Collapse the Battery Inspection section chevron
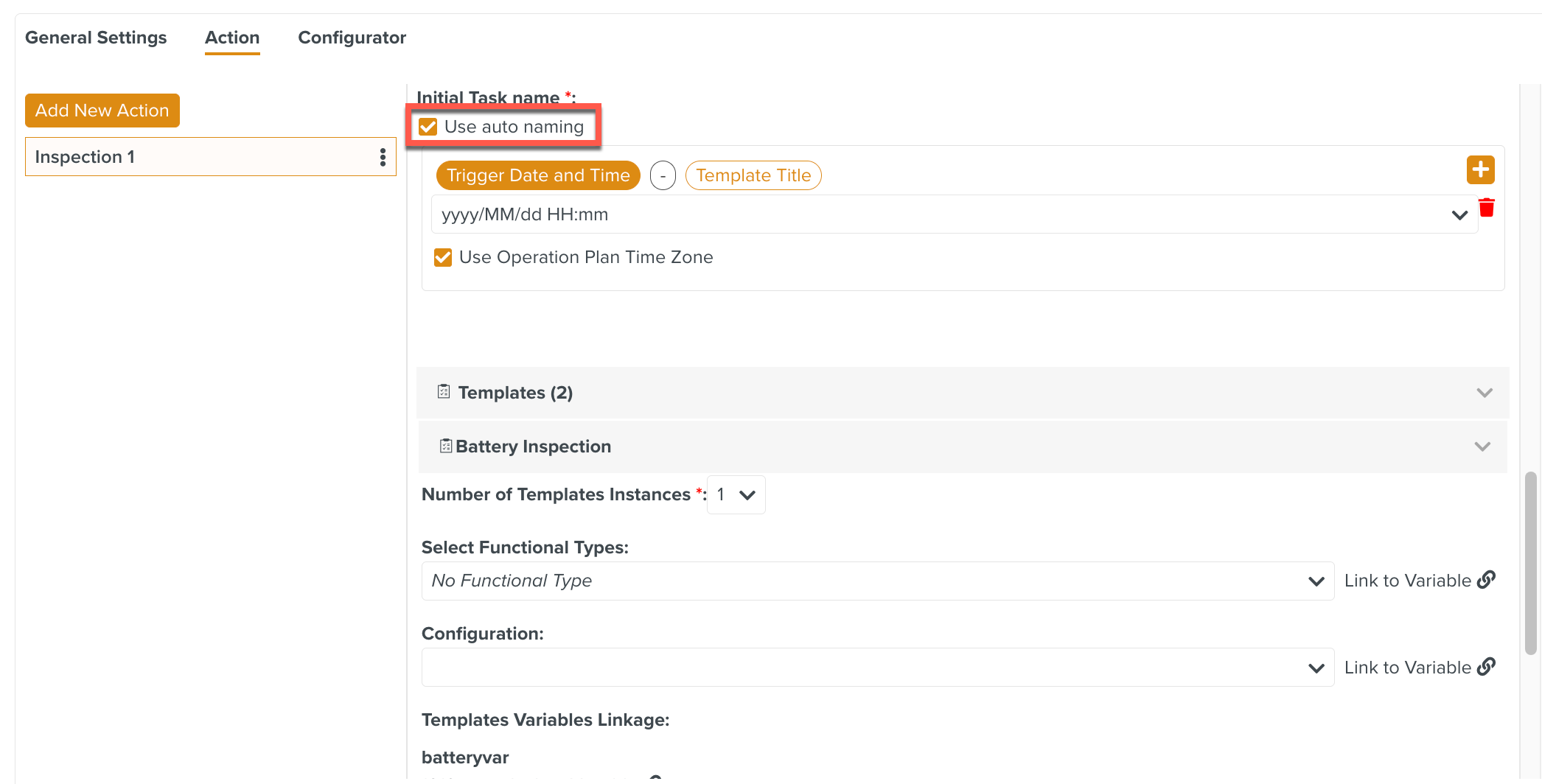This screenshot has height=784, width=1542. [x=1482, y=447]
